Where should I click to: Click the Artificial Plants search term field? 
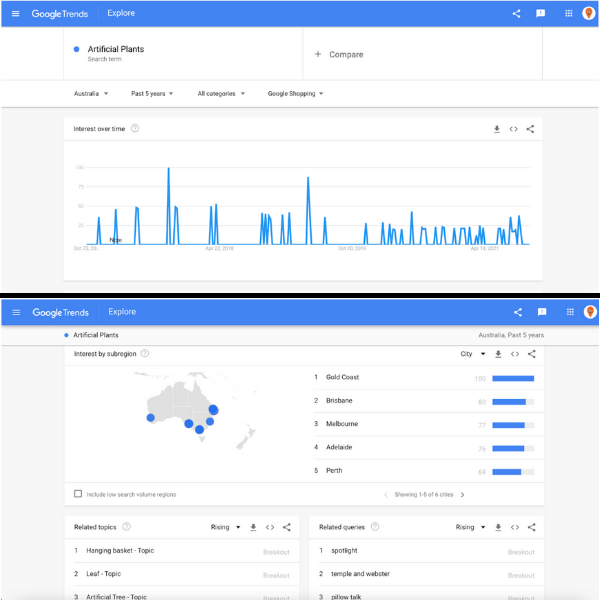[x=183, y=54]
